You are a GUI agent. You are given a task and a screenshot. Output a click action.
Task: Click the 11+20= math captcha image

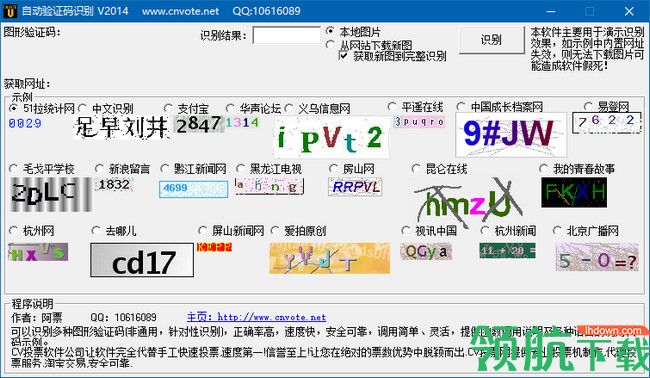(508, 250)
